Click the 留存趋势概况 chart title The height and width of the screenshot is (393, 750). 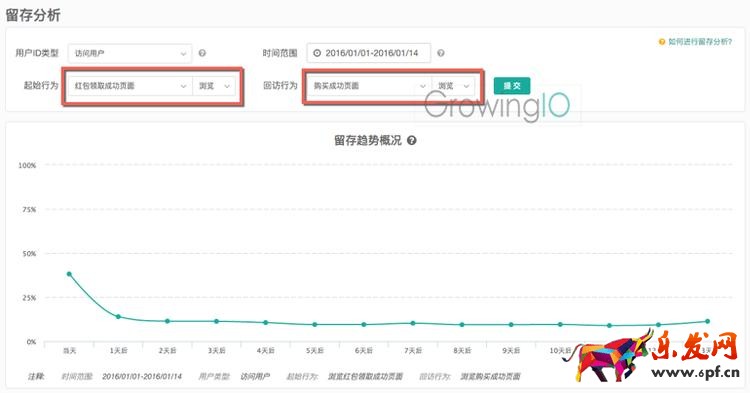[x=368, y=141]
